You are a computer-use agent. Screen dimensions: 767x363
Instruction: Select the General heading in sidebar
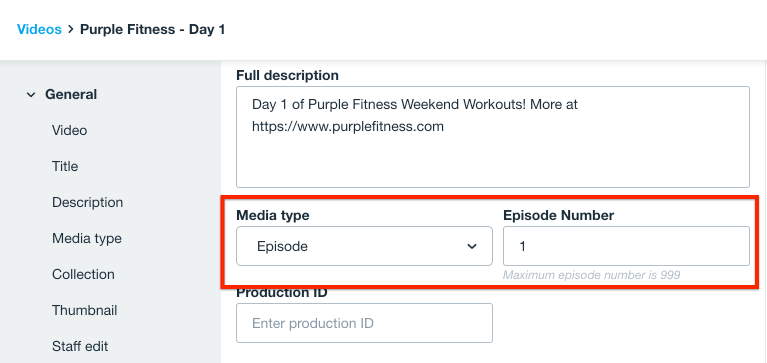point(71,94)
